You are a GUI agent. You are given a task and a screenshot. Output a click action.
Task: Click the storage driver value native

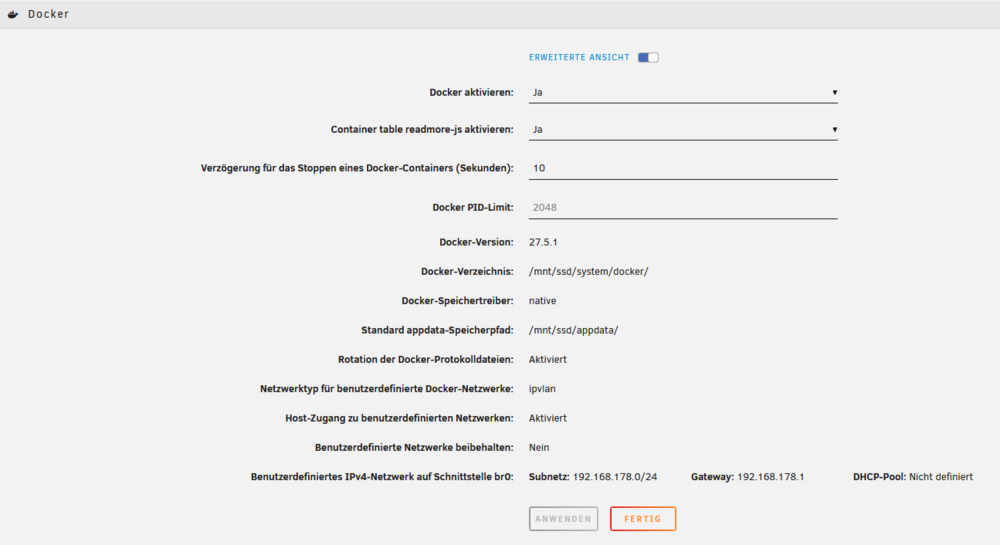click(543, 301)
